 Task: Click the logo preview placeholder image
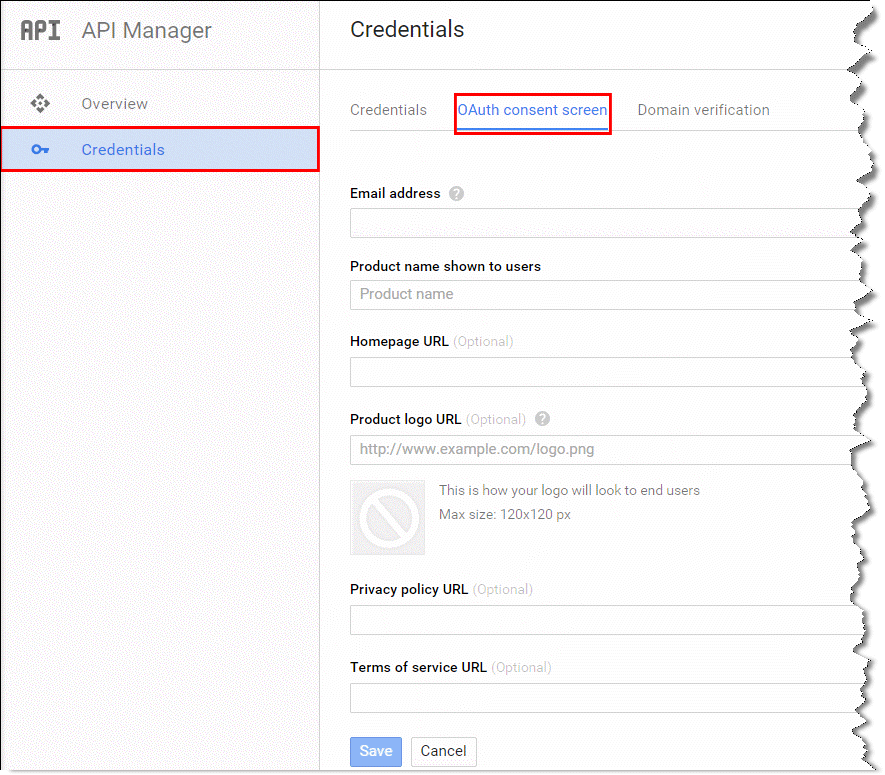coord(387,518)
